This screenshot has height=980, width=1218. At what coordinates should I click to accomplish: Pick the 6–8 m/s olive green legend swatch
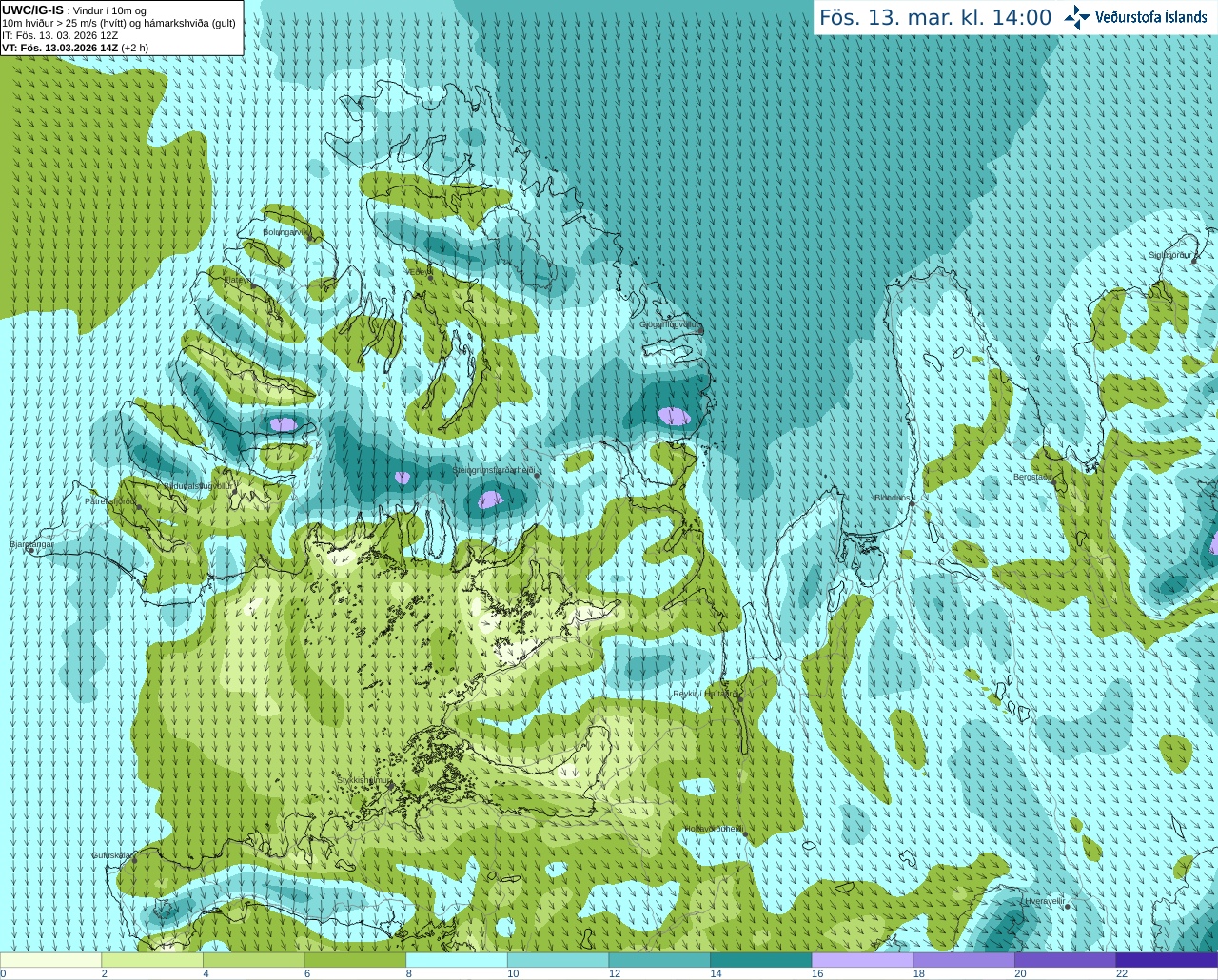[355, 960]
